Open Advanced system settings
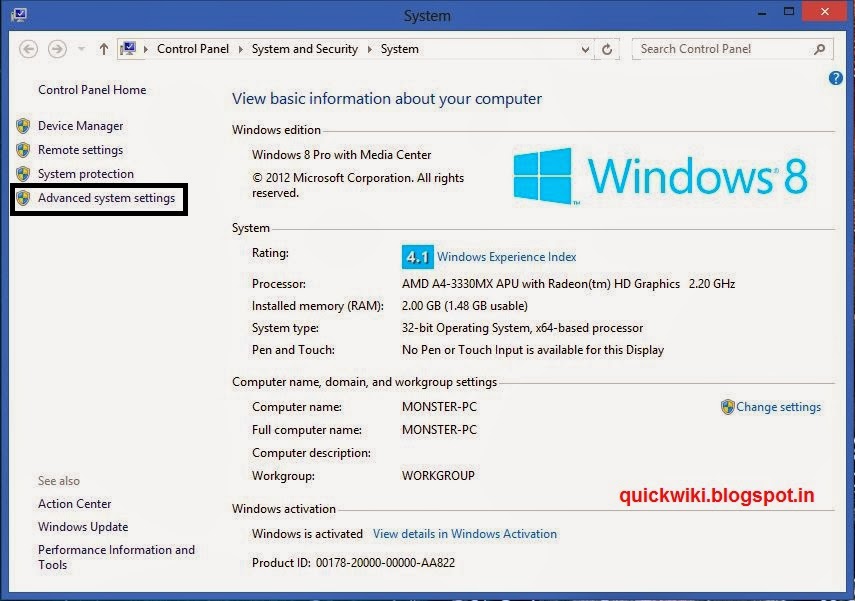Image resolution: width=855 pixels, height=601 pixels. click(x=106, y=198)
